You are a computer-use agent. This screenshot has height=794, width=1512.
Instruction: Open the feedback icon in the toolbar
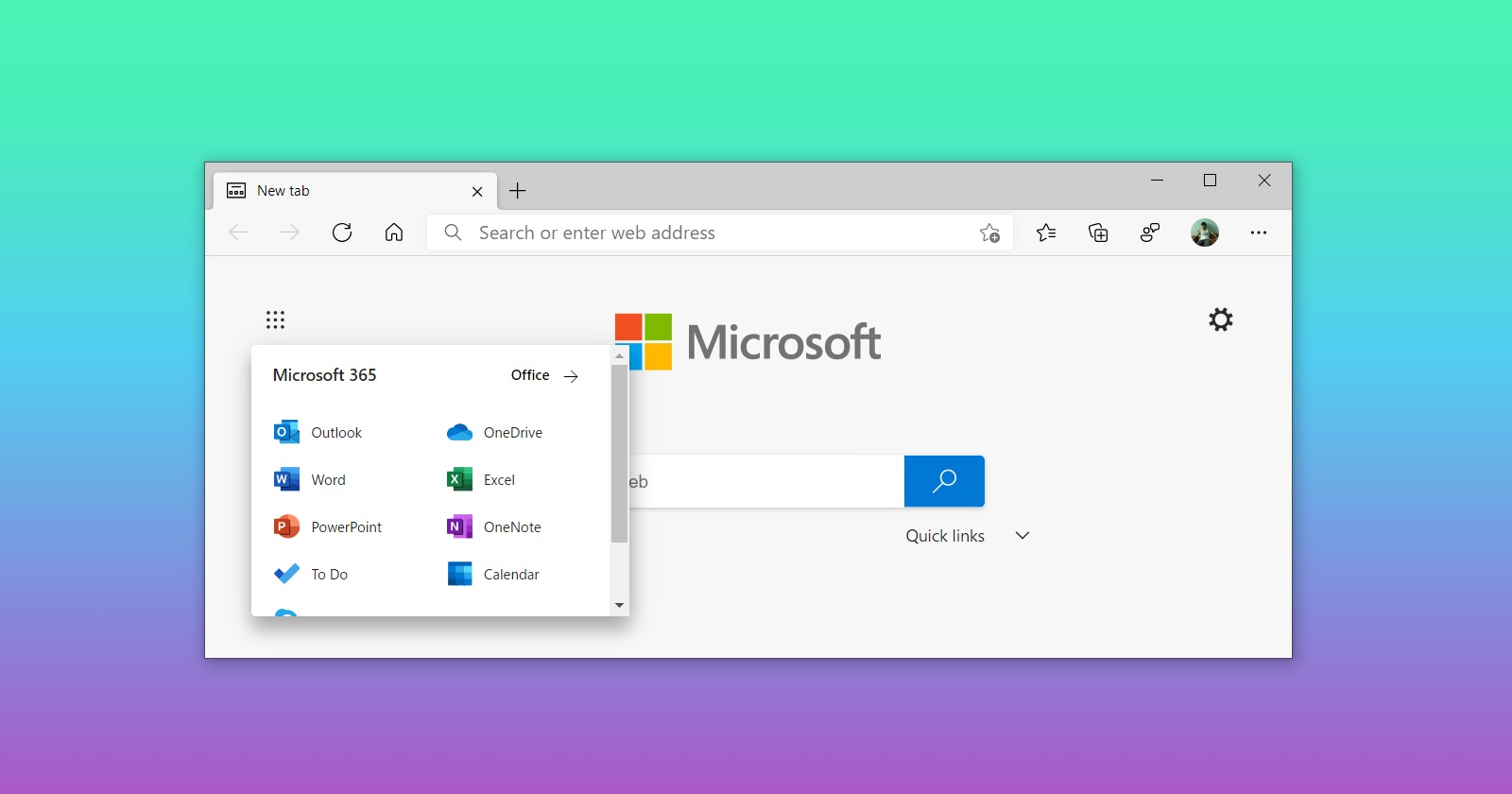[1150, 233]
